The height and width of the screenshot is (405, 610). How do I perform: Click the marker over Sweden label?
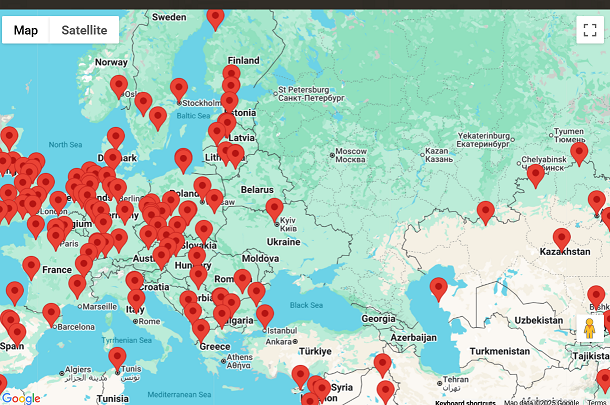pyautogui.click(x=215, y=15)
